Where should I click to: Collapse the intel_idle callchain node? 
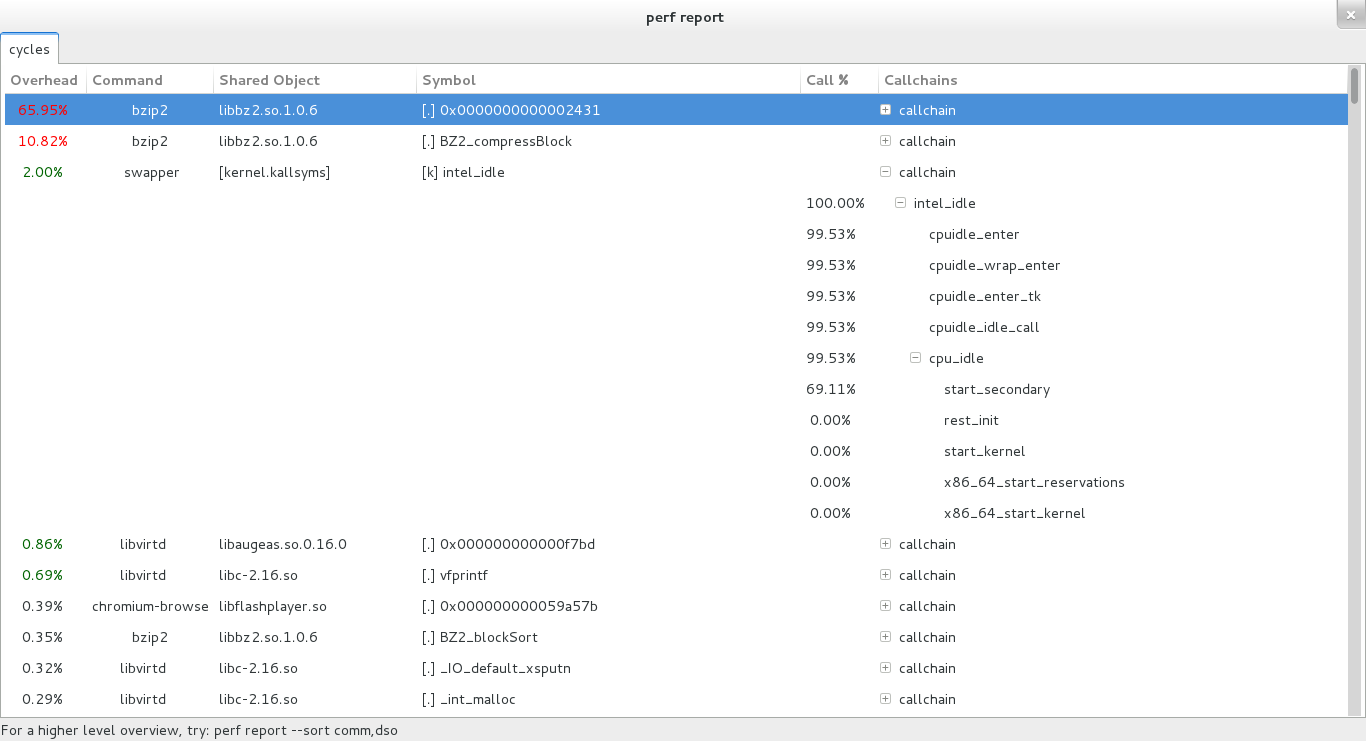[x=900, y=203]
